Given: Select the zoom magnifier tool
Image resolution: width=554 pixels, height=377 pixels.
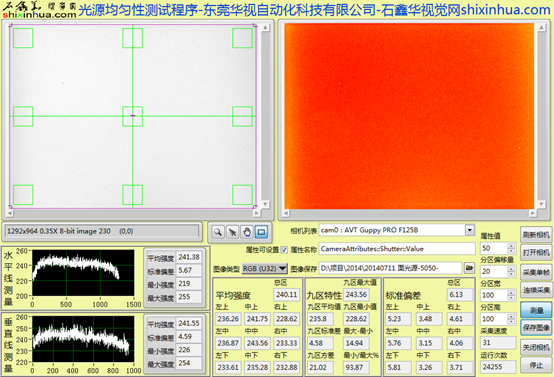Looking at the screenshot, I should click(218, 232).
